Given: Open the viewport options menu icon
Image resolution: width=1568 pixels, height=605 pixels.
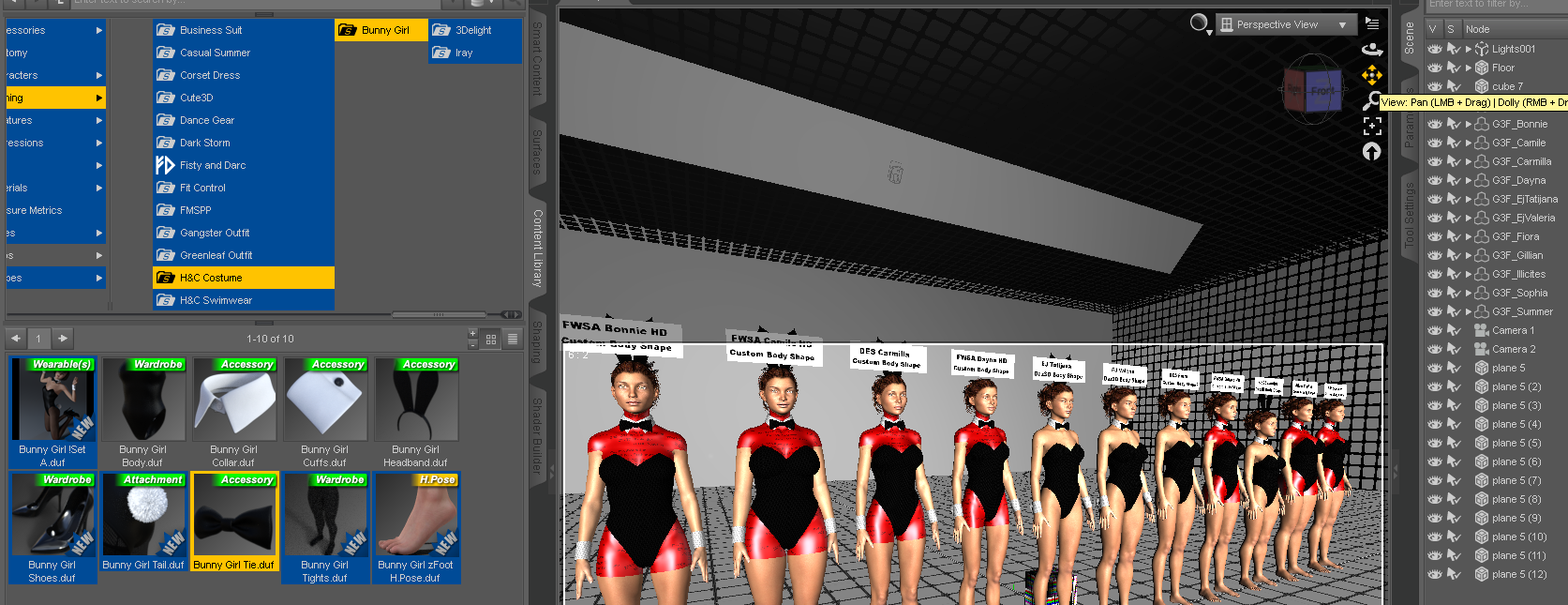Looking at the screenshot, I should pos(1372,24).
